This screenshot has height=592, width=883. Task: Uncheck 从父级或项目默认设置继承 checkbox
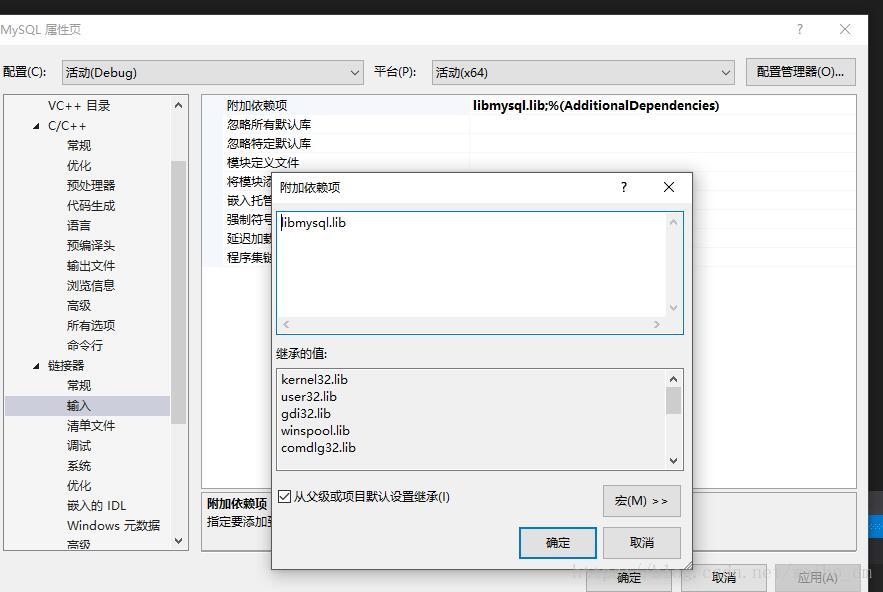point(284,497)
